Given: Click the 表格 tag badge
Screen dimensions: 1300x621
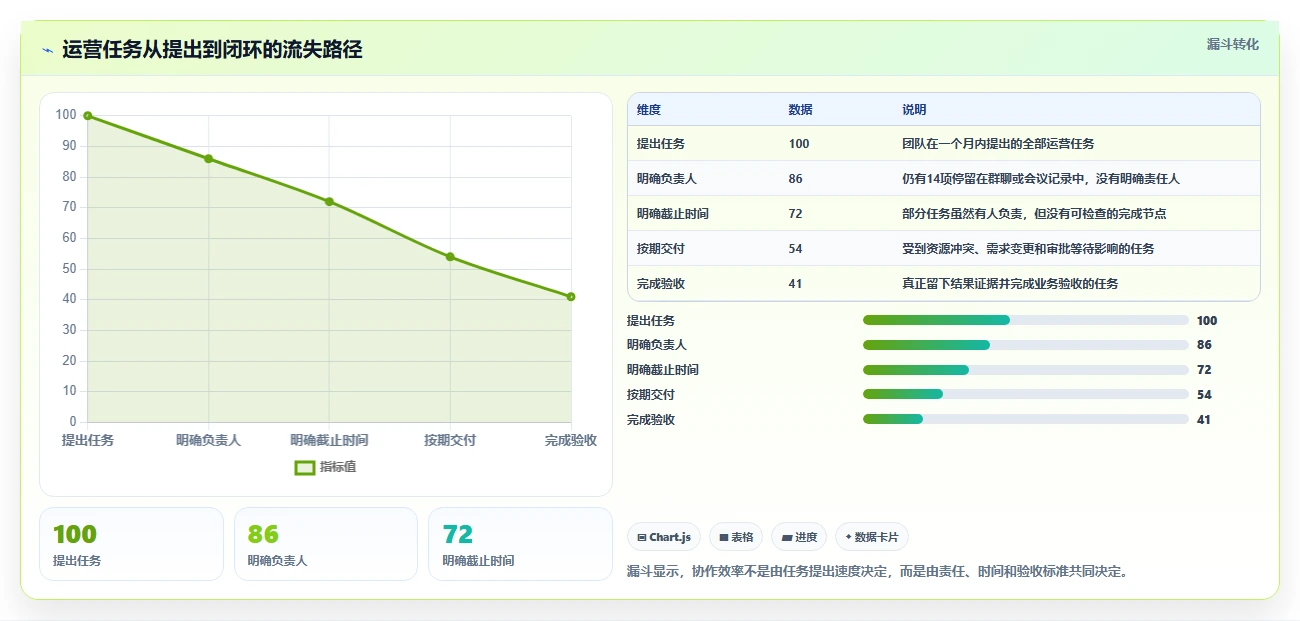Looking at the screenshot, I should [x=736, y=537].
